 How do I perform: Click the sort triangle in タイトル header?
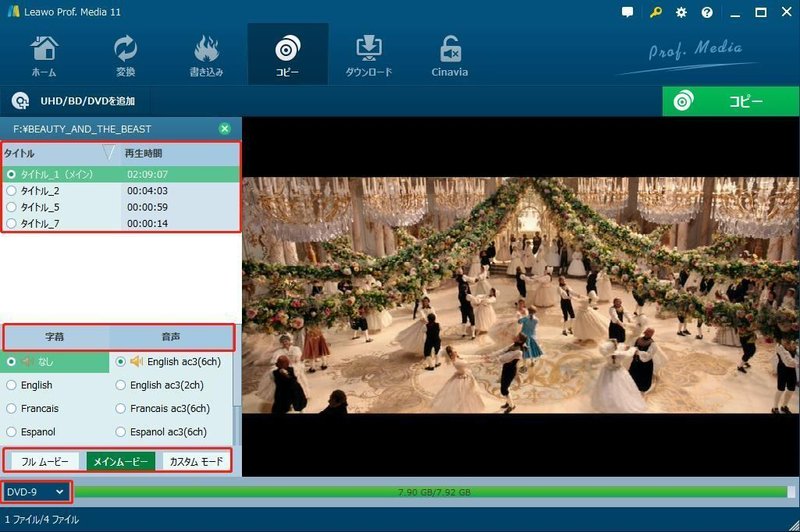click(108, 152)
